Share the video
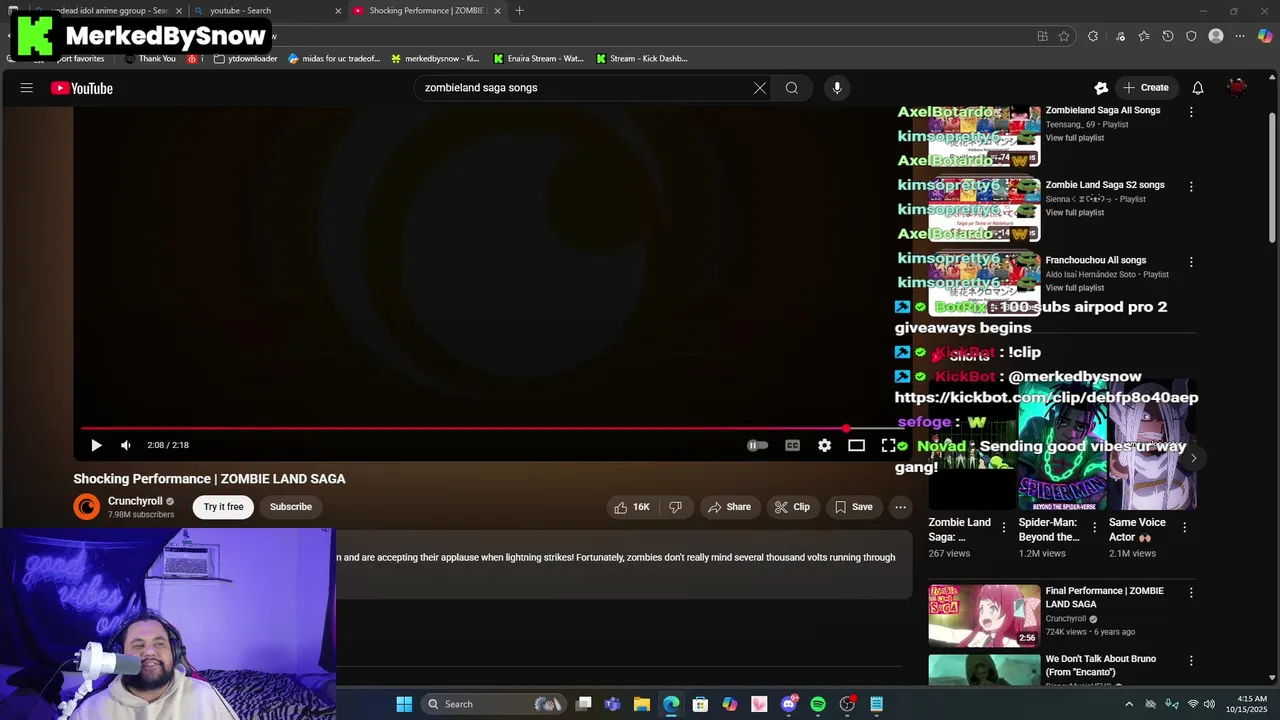The width and height of the screenshot is (1280, 720). coord(729,507)
